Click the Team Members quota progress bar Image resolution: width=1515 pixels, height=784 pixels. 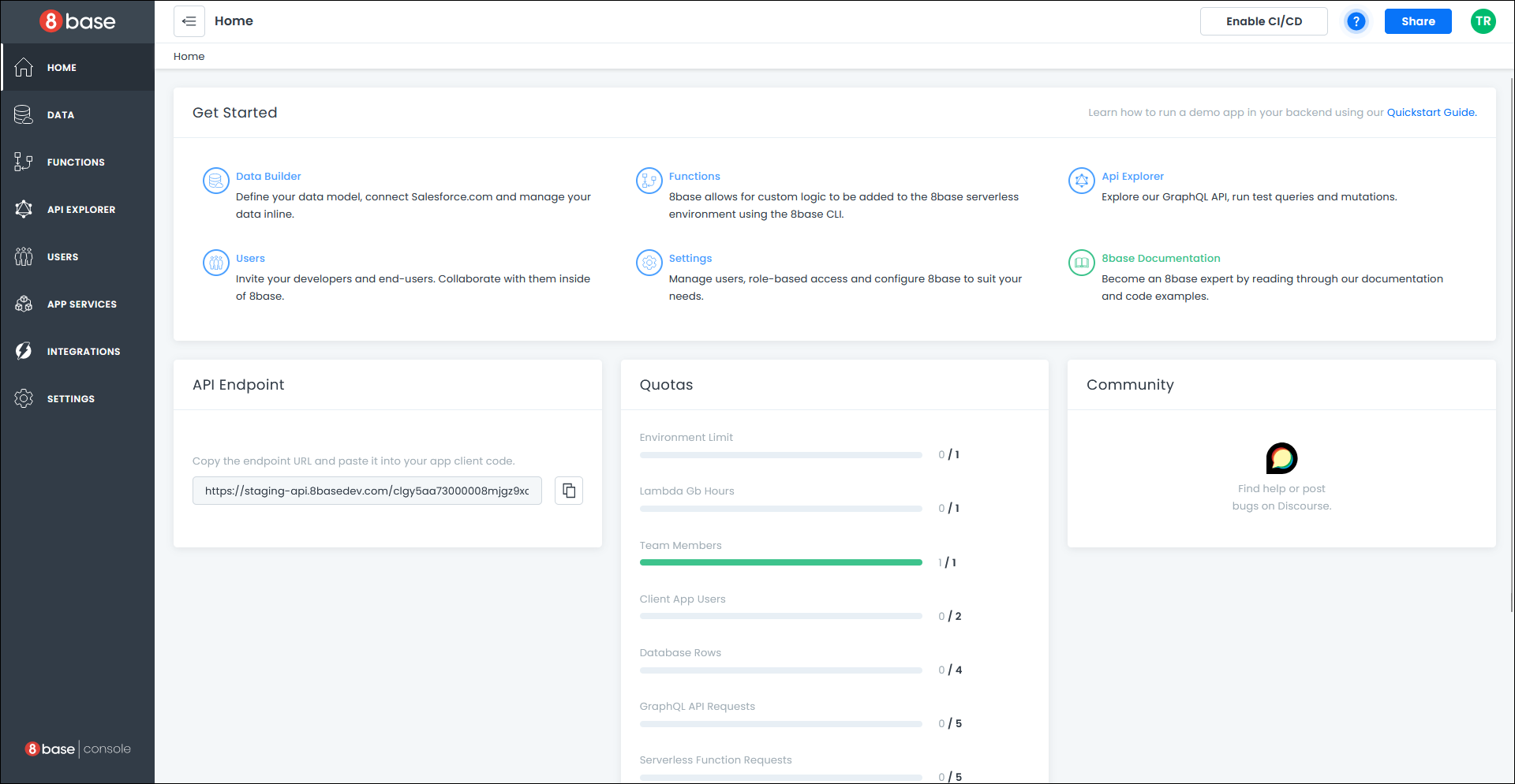pyautogui.click(x=780, y=562)
